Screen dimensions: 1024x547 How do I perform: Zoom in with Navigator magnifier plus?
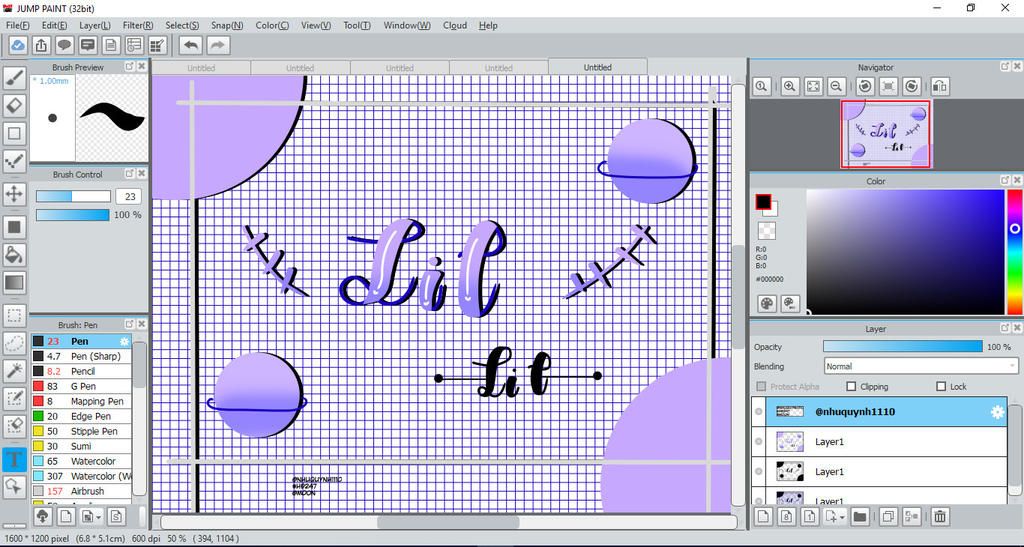pyautogui.click(x=790, y=86)
